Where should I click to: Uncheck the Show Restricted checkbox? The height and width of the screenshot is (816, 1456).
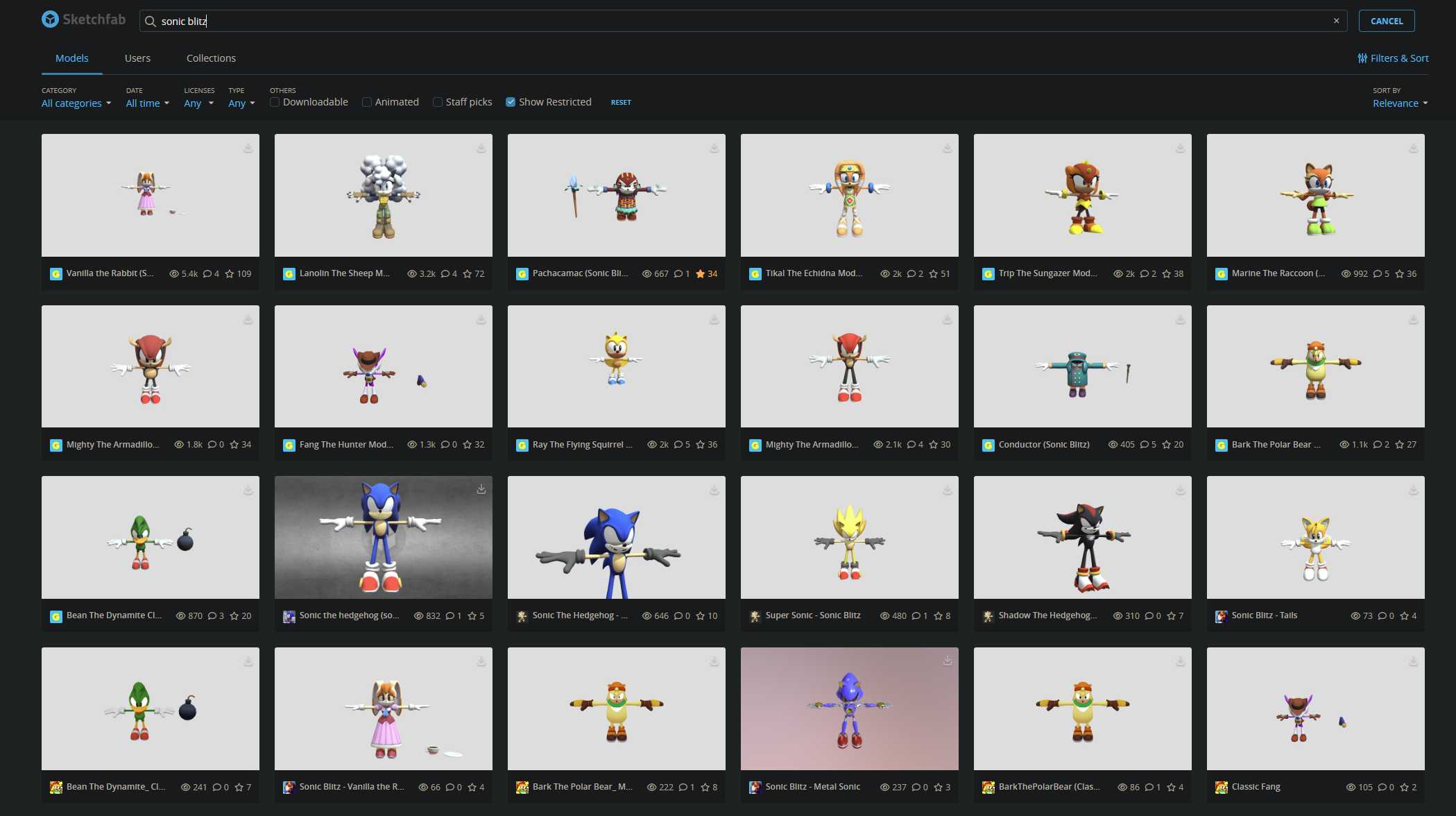pyautogui.click(x=511, y=102)
